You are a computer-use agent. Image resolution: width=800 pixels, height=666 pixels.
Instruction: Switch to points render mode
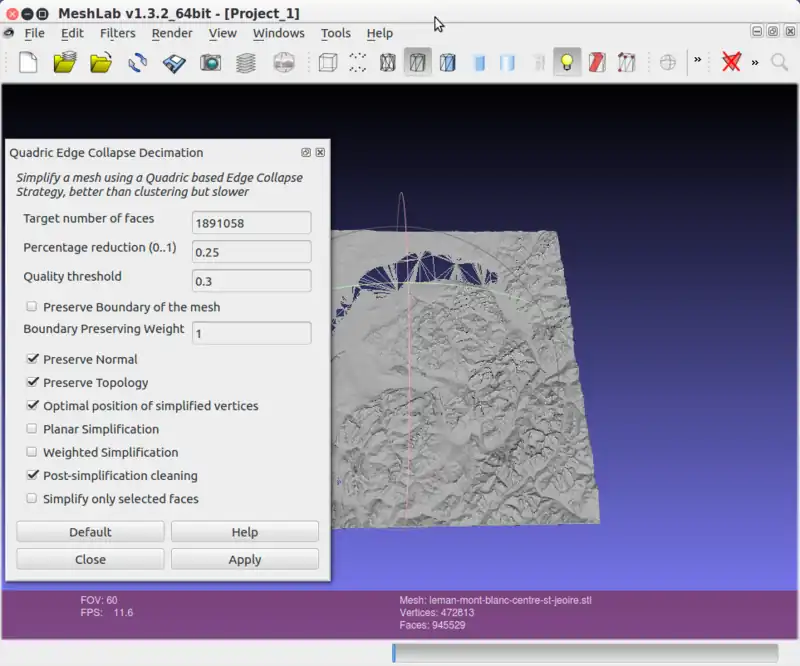[x=357, y=63]
